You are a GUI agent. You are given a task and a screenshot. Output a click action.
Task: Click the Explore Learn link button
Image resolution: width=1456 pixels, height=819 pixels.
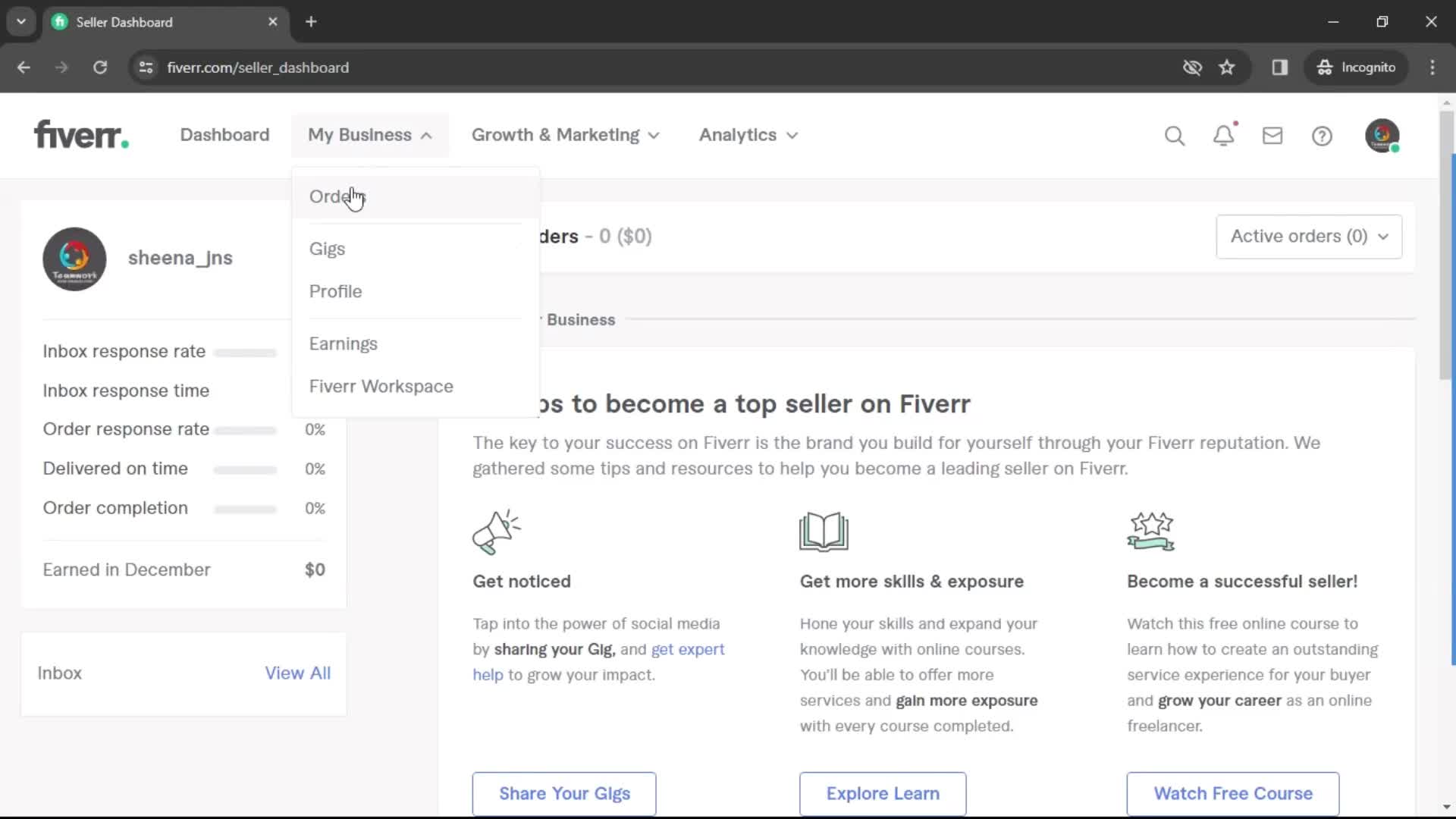(883, 793)
